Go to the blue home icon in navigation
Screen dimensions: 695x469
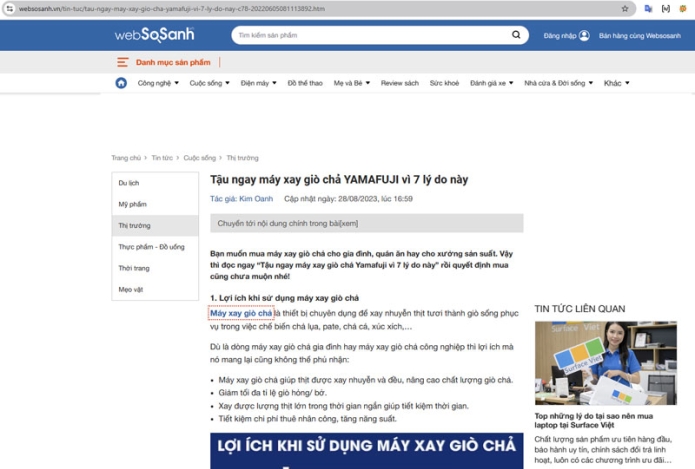[x=121, y=83]
